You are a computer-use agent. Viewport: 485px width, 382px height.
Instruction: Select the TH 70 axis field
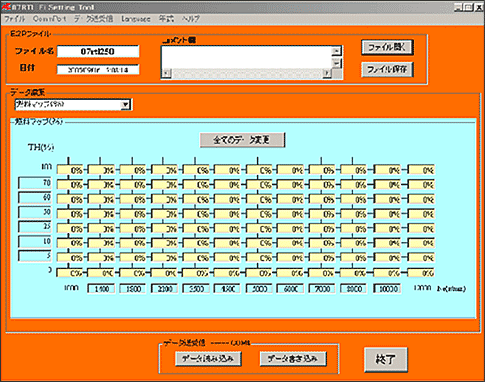click(x=35, y=183)
